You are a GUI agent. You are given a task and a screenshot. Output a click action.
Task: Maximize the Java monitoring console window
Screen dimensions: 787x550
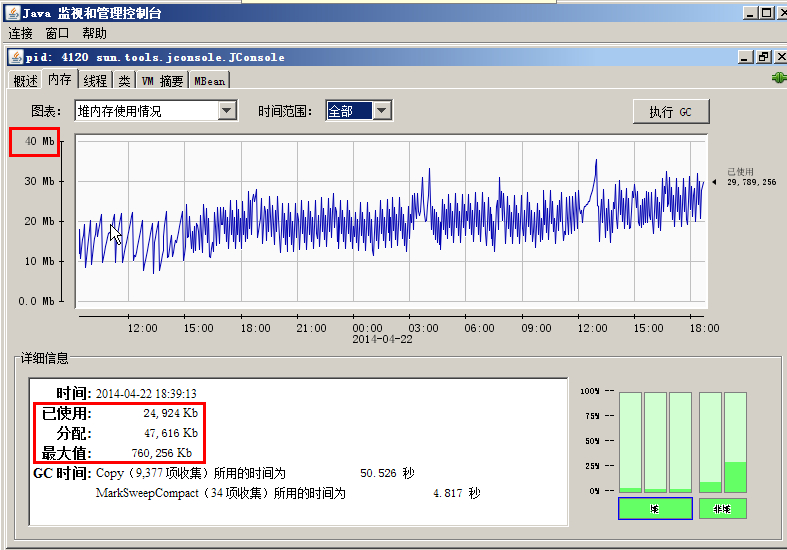coord(766,13)
